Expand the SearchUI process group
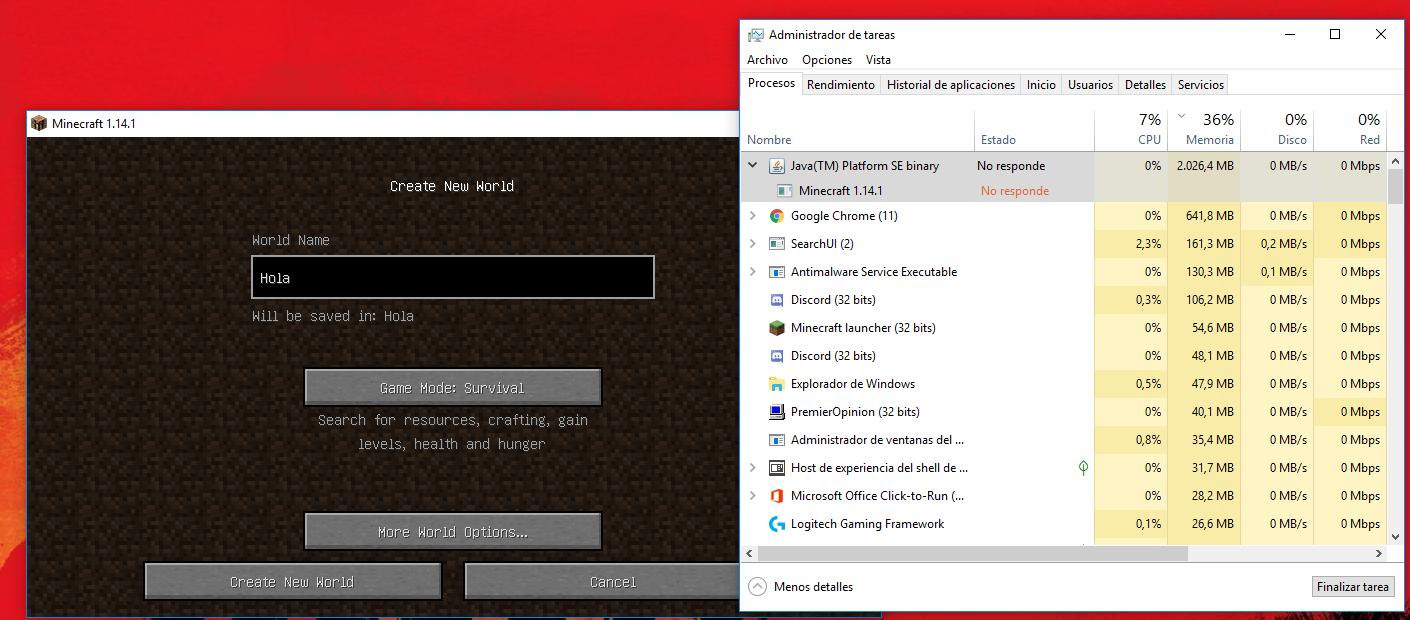1410x620 pixels. (x=753, y=244)
